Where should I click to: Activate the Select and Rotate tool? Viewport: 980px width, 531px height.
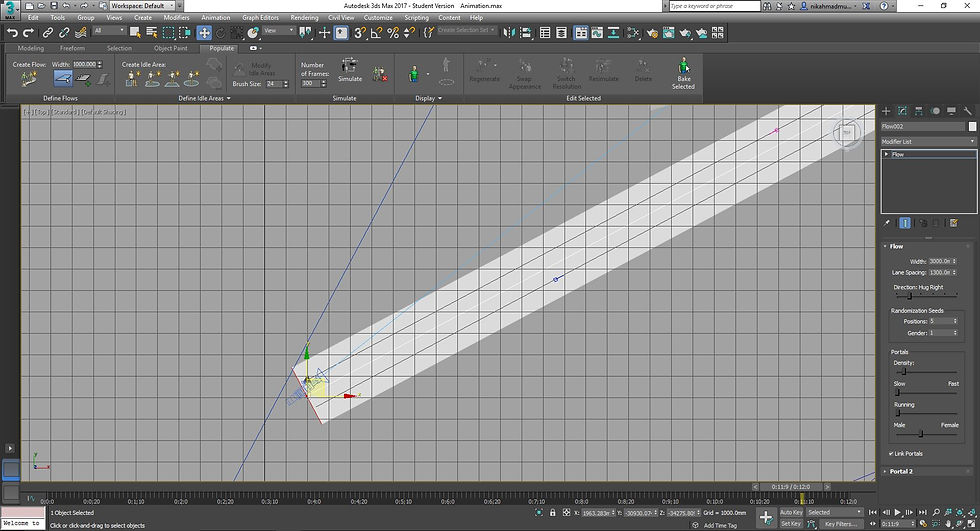pos(221,32)
